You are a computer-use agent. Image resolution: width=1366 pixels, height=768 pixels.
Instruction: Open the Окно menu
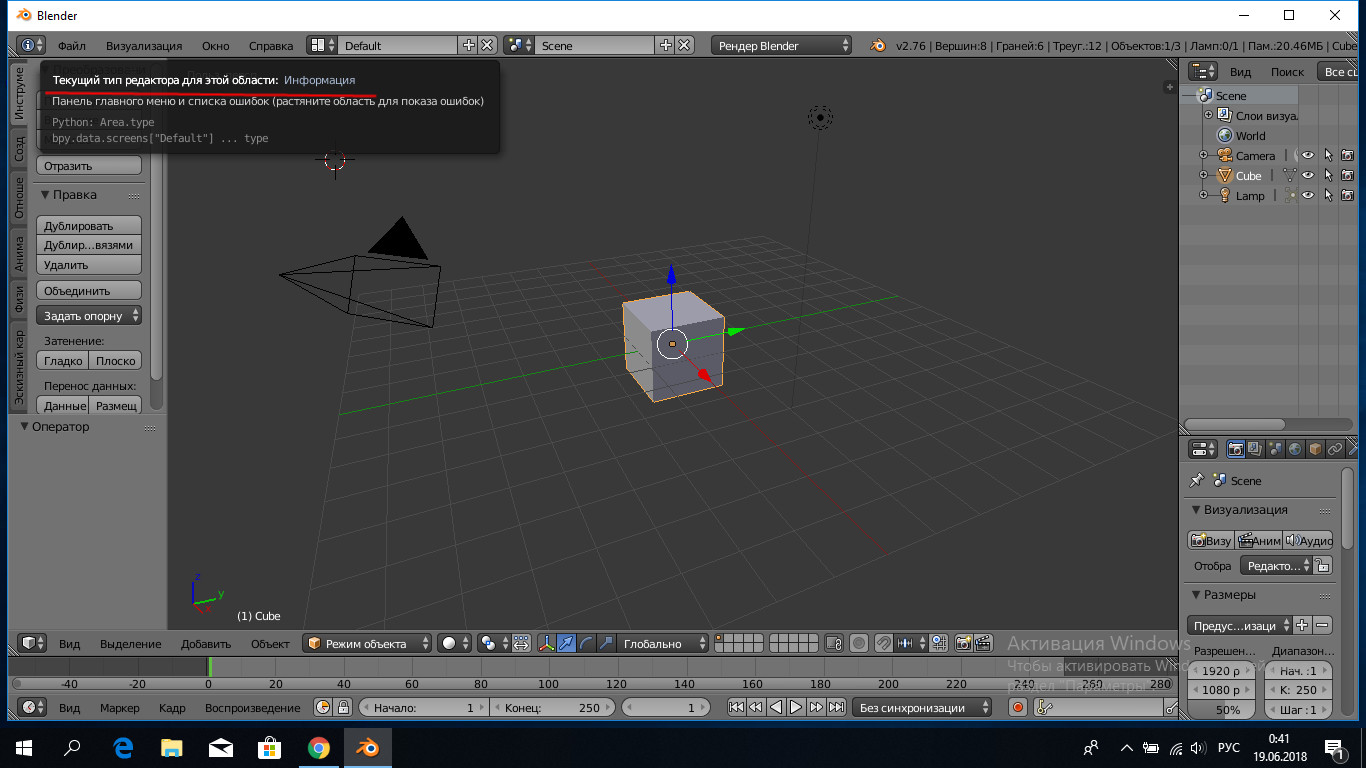click(x=215, y=45)
